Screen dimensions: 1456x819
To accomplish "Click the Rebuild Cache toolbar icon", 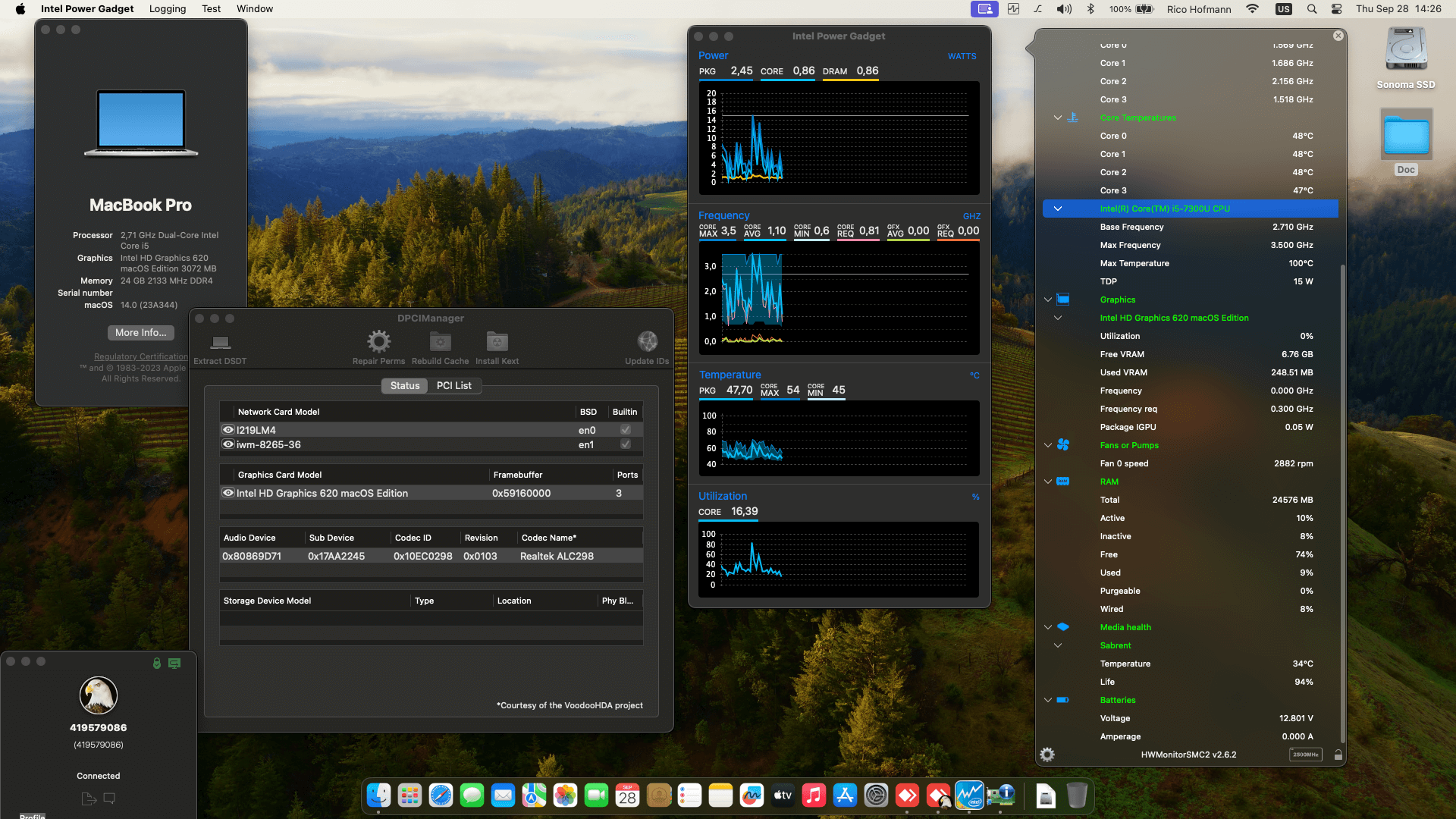I will 440,341.
